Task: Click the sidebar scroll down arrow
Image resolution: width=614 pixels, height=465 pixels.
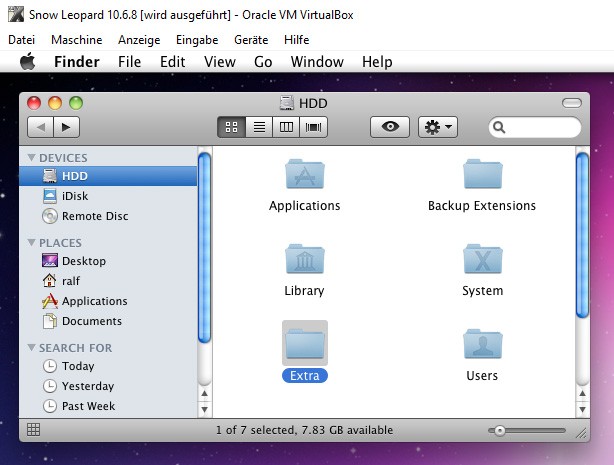Action: (x=204, y=409)
